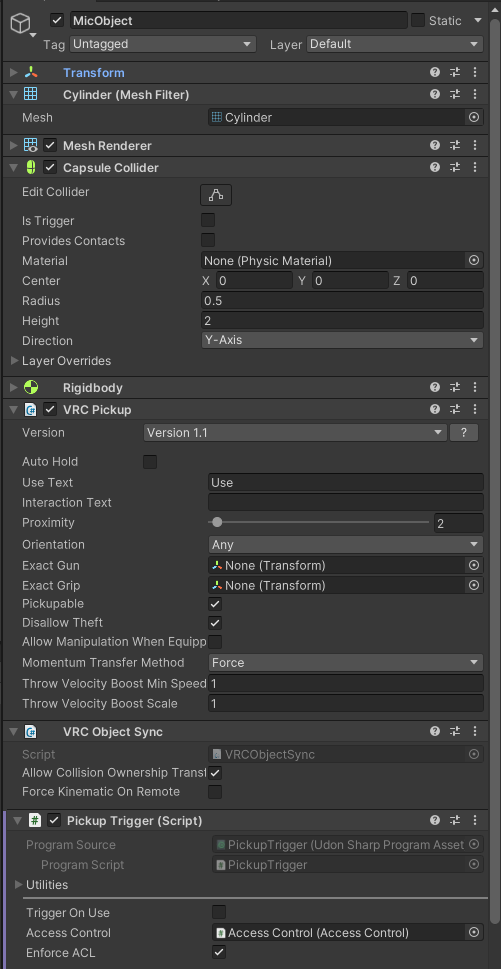Open presets icon for Transform component
The image size is (501, 969).
pyautogui.click(x=455, y=72)
